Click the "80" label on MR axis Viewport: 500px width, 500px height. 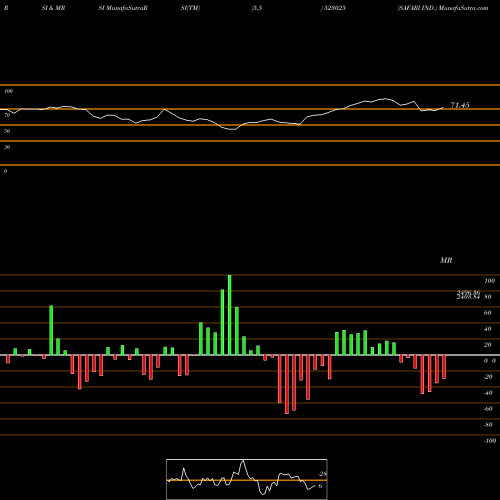coord(487,297)
